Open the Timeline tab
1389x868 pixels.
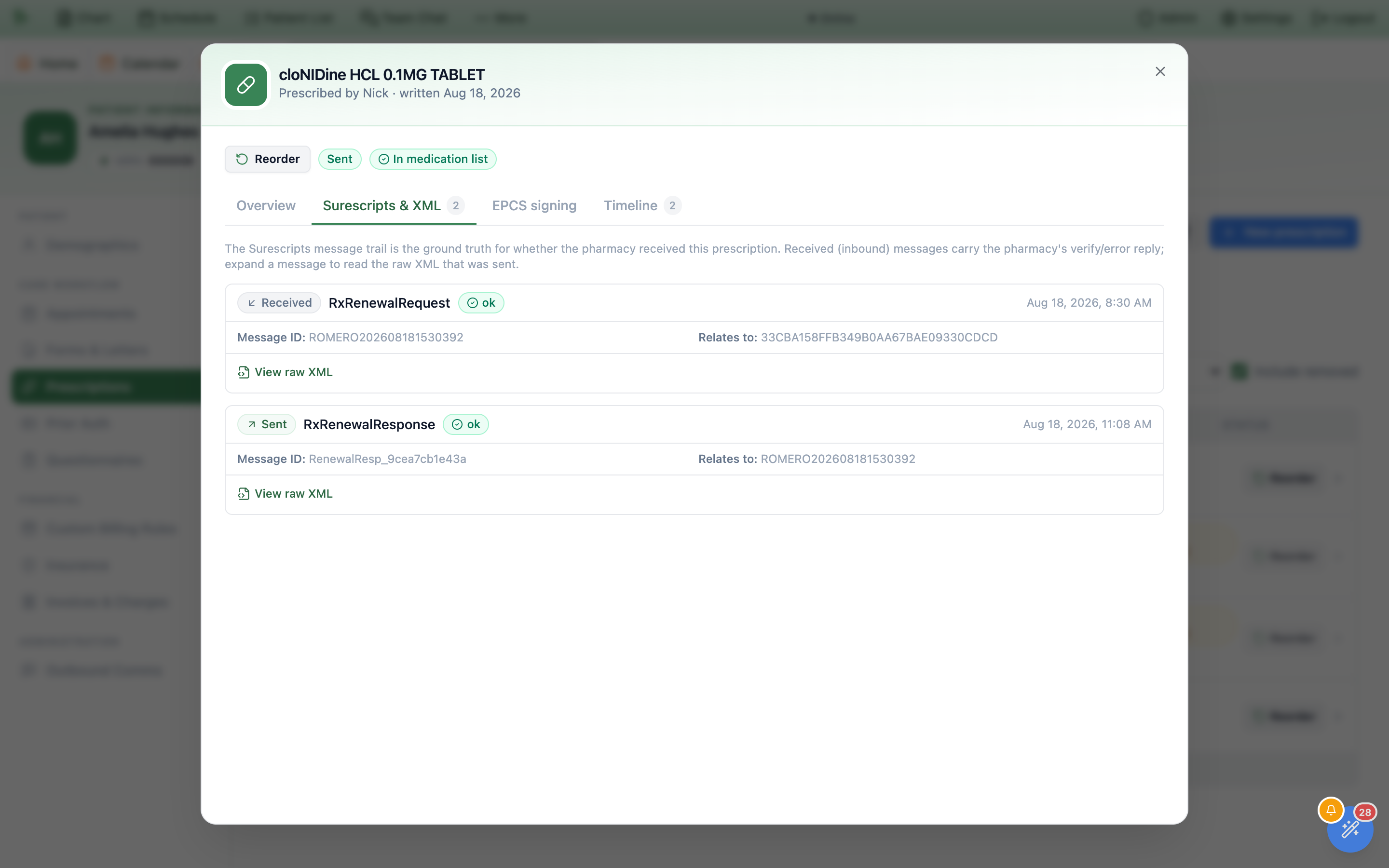tap(642, 205)
